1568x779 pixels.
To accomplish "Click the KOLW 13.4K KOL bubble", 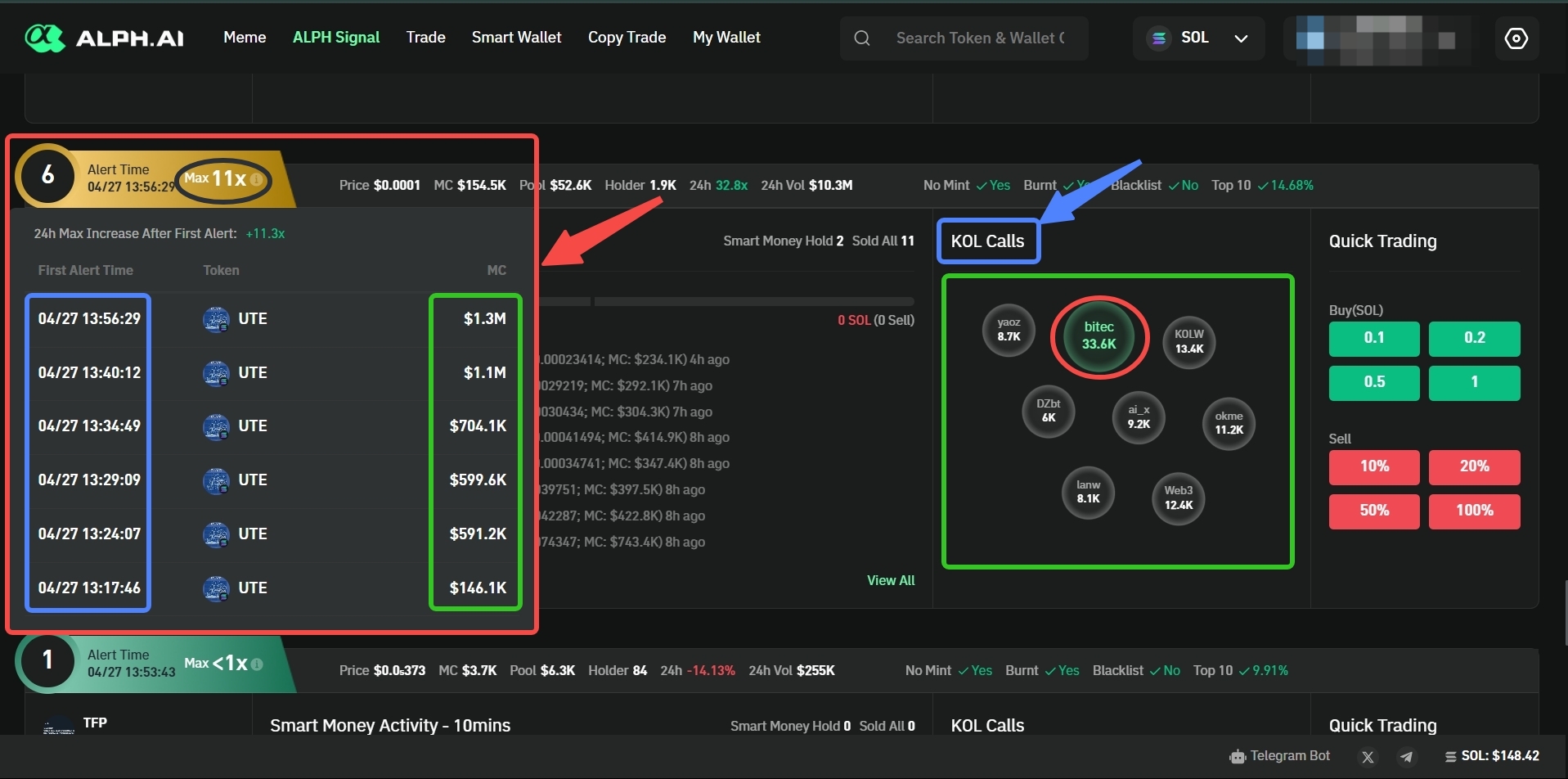I will (x=1188, y=341).
